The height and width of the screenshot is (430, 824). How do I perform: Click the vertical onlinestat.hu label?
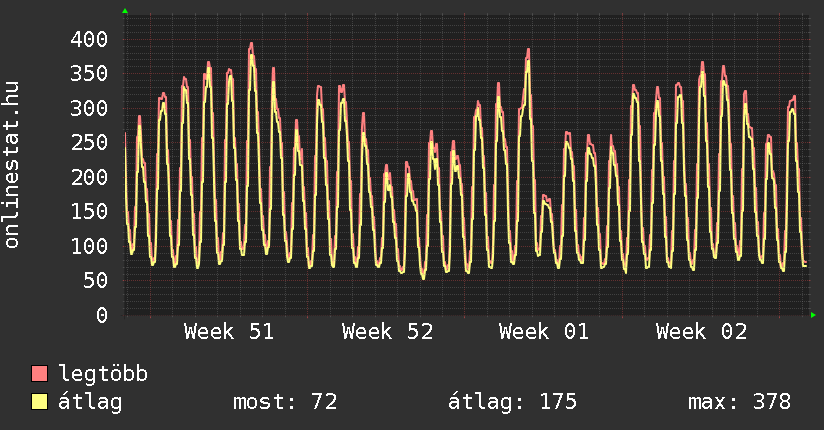click(x=13, y=165)
